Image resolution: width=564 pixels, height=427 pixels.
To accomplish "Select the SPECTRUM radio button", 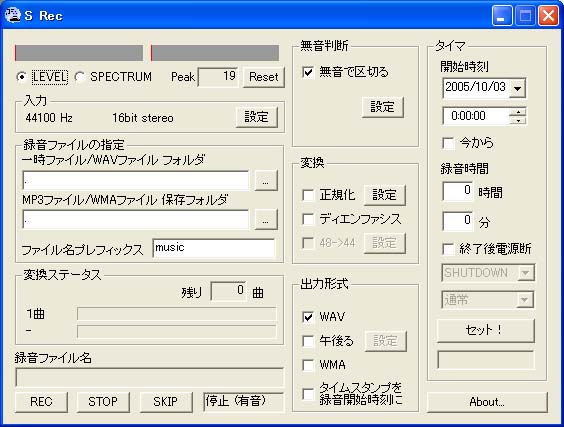I will point(79,77).
